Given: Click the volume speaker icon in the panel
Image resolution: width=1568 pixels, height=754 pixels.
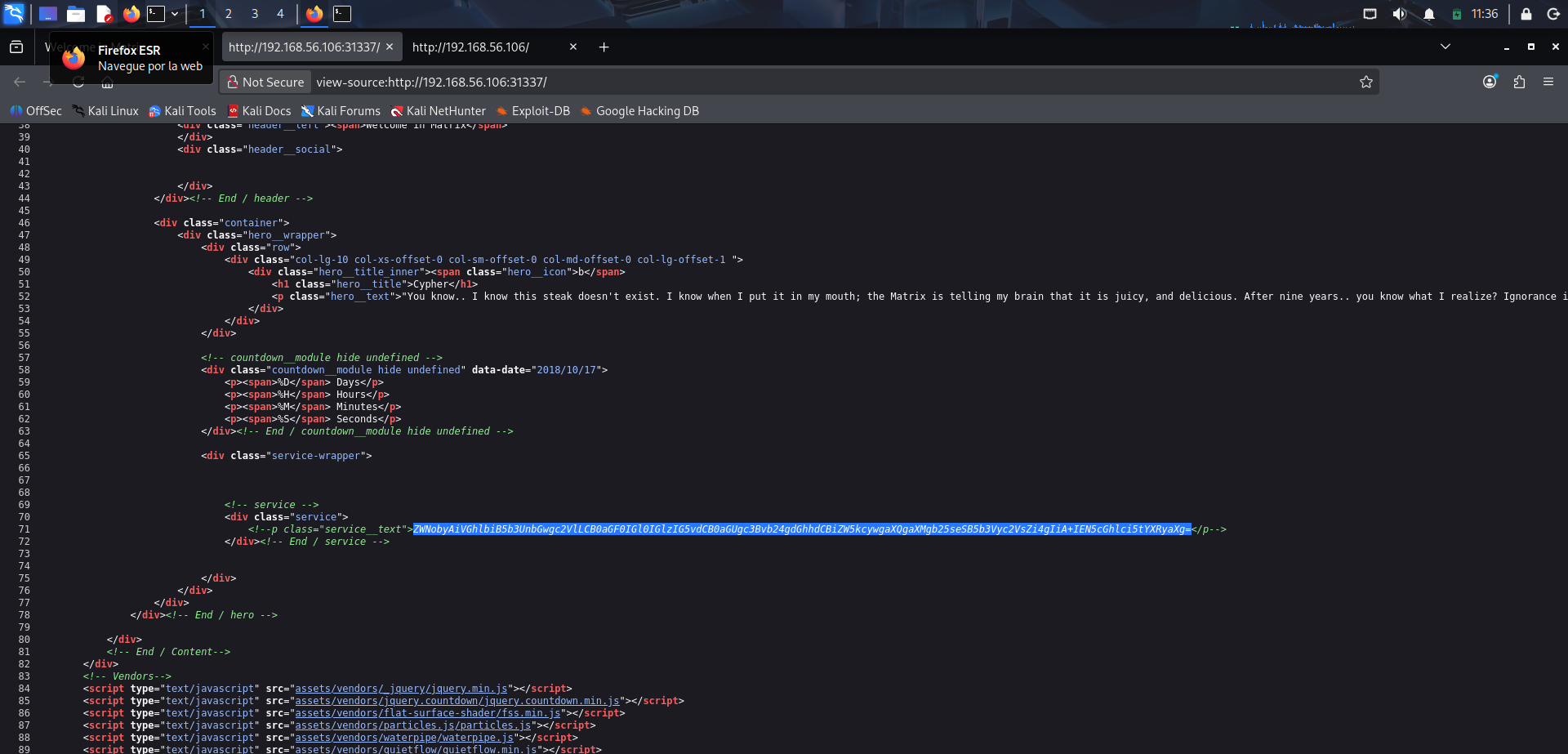Looking at the screenshot, I should point(1399,14).
